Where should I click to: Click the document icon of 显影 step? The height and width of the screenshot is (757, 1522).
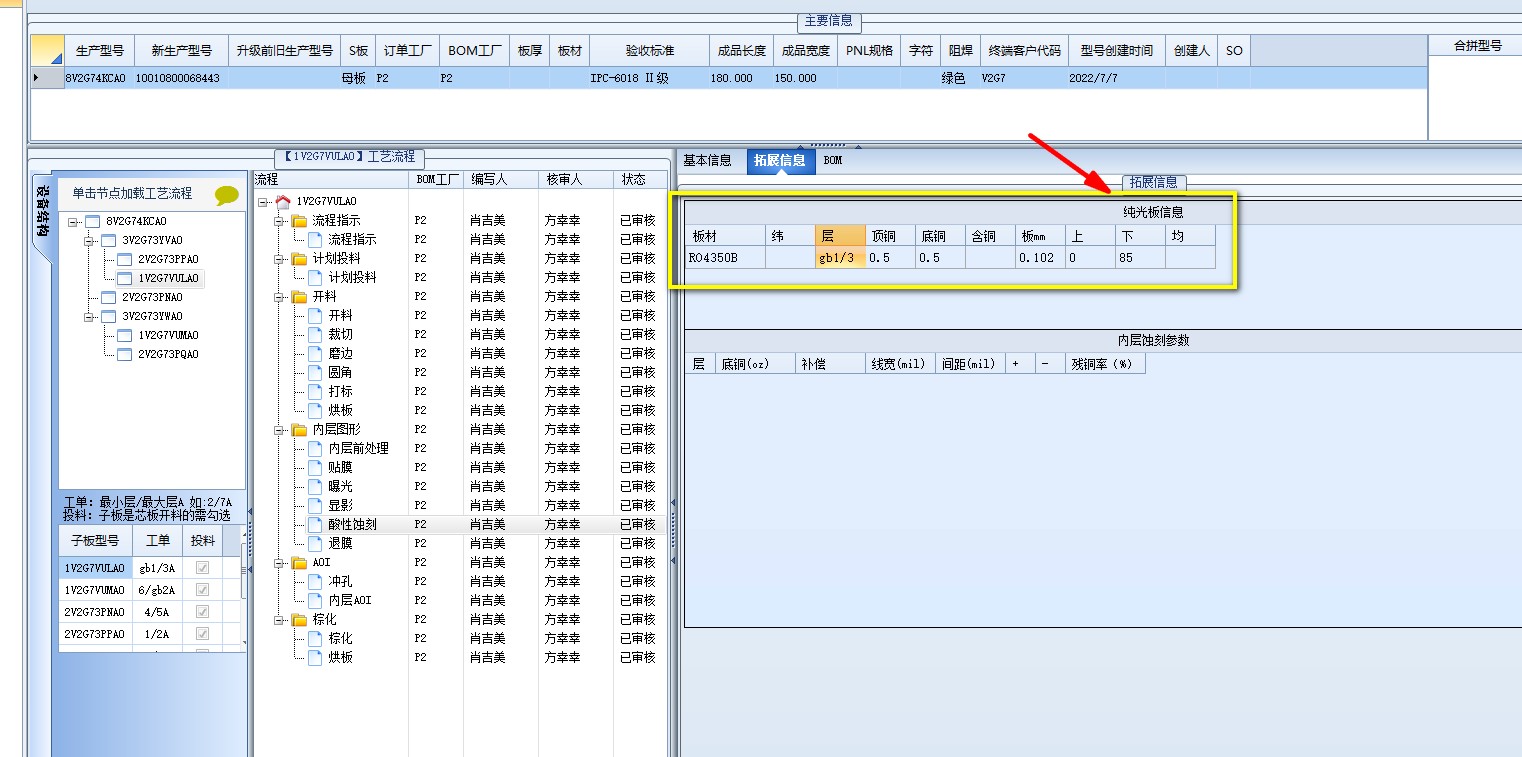tap(315, 505)
